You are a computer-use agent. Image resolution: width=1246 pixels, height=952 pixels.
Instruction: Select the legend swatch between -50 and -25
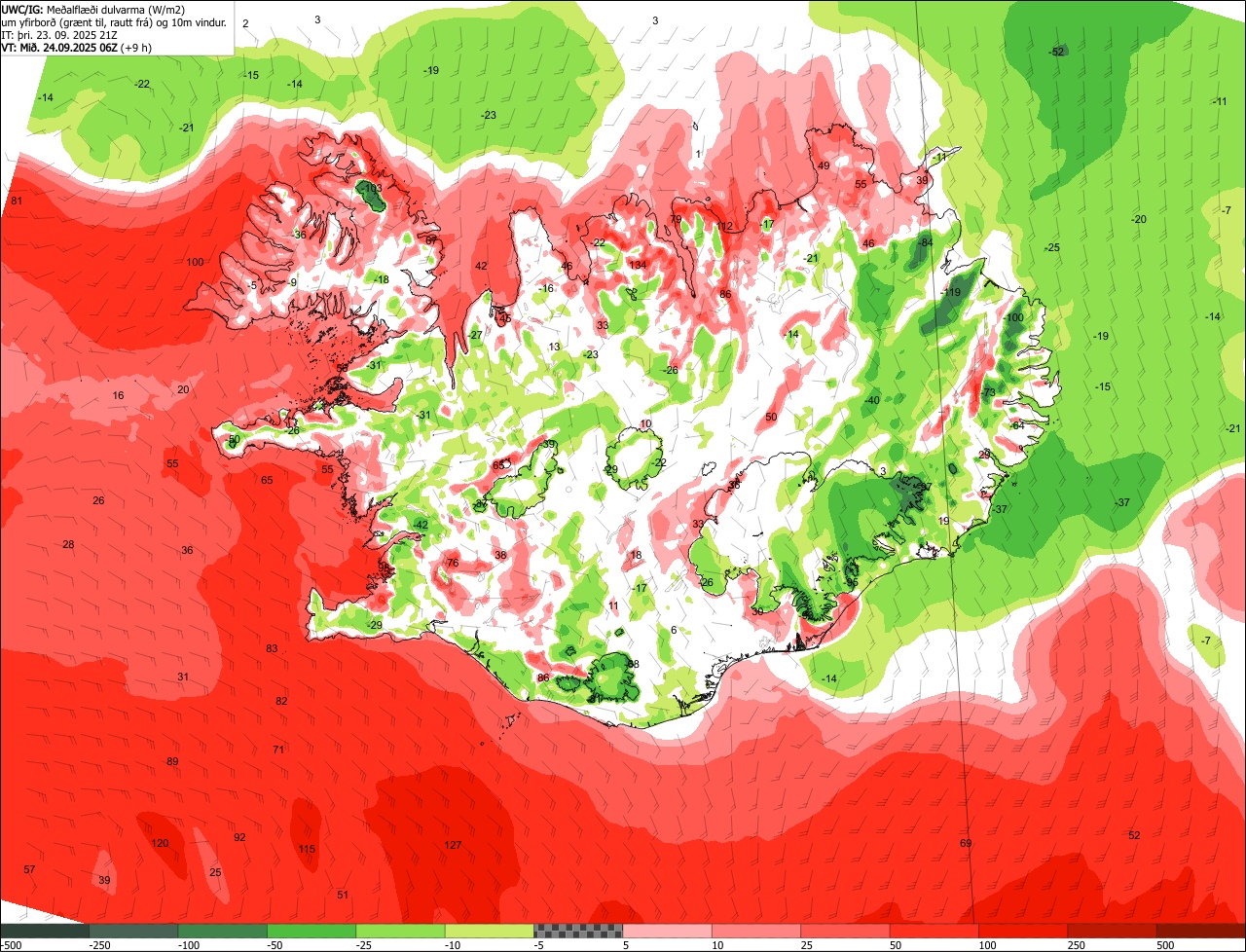pos(311,931)
